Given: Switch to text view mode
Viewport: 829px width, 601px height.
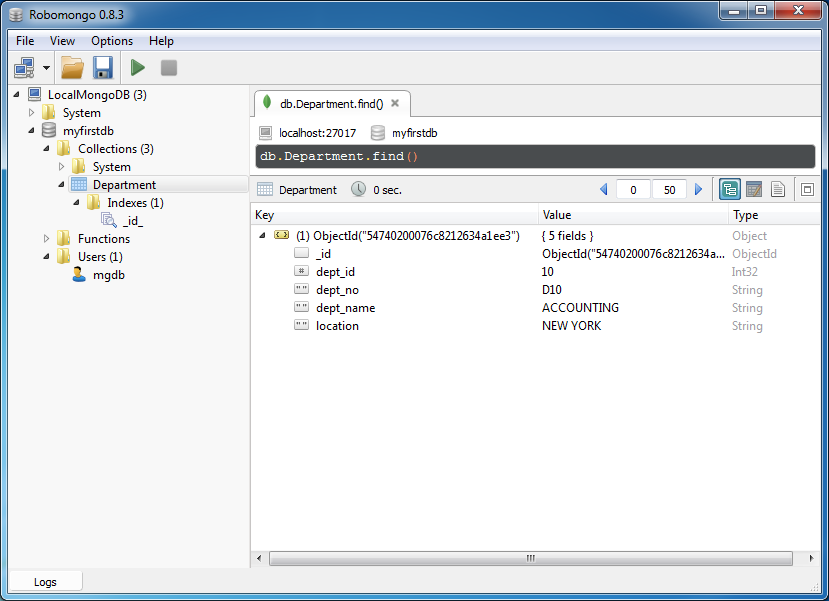Looking at the screenshot, I should tap(778, 189).
